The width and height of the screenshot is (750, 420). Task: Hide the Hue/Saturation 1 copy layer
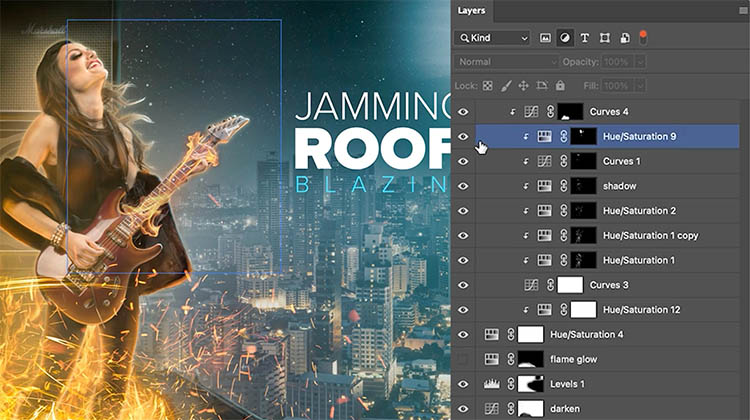(463, 236)
